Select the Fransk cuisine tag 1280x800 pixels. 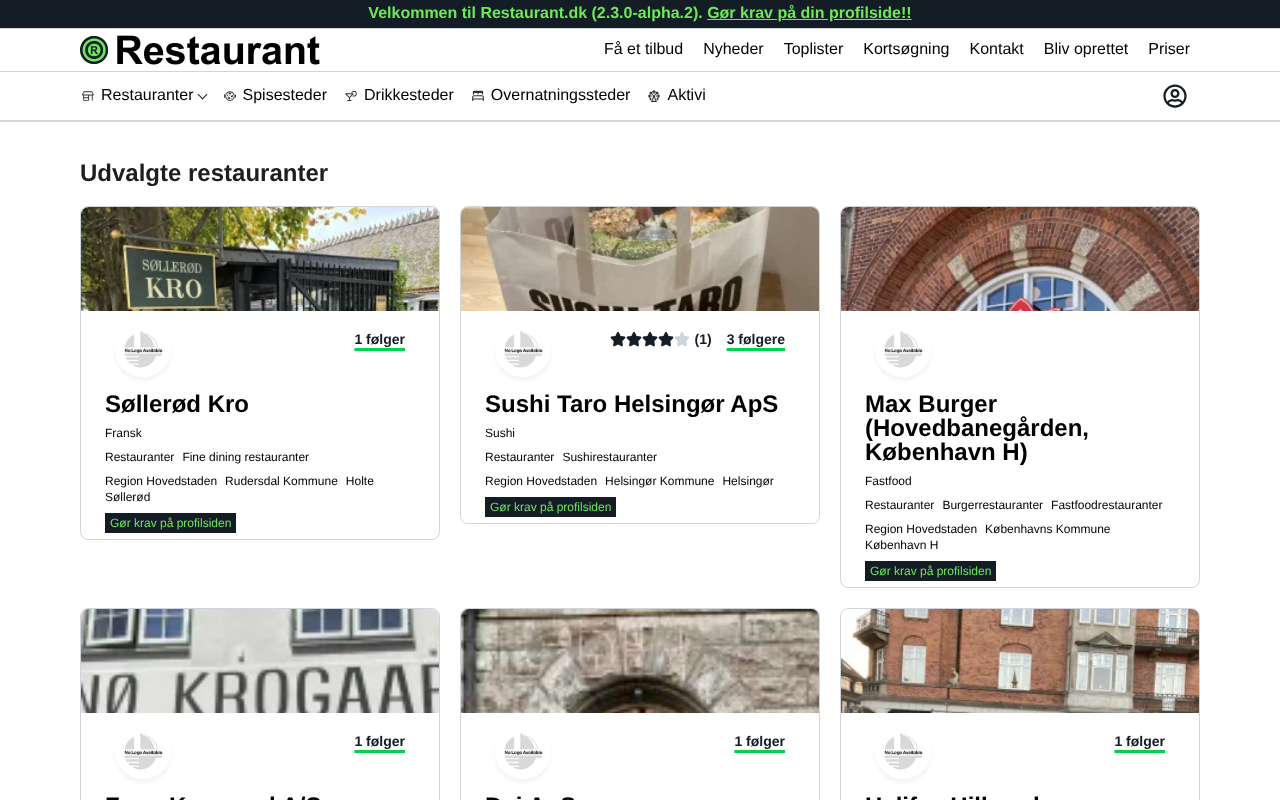123,433
